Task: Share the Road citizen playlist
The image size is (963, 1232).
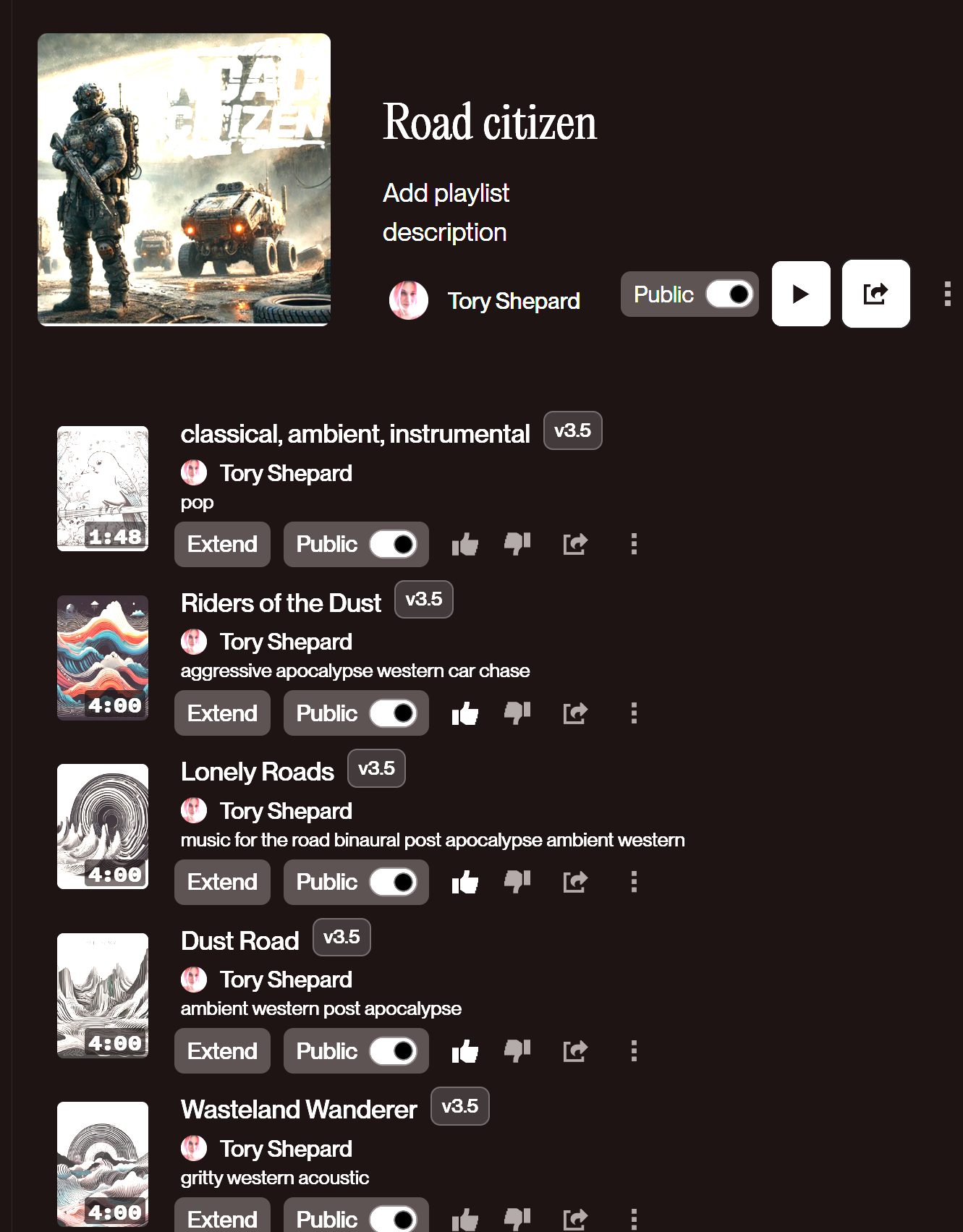Action: click(875, 294)
